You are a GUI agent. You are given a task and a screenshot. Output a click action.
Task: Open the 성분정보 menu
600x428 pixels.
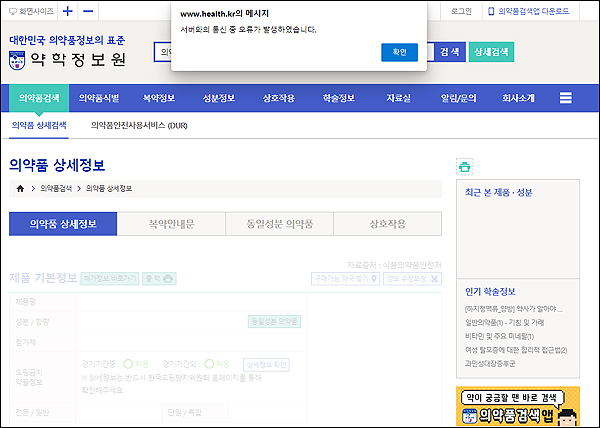tap(218, 98)
